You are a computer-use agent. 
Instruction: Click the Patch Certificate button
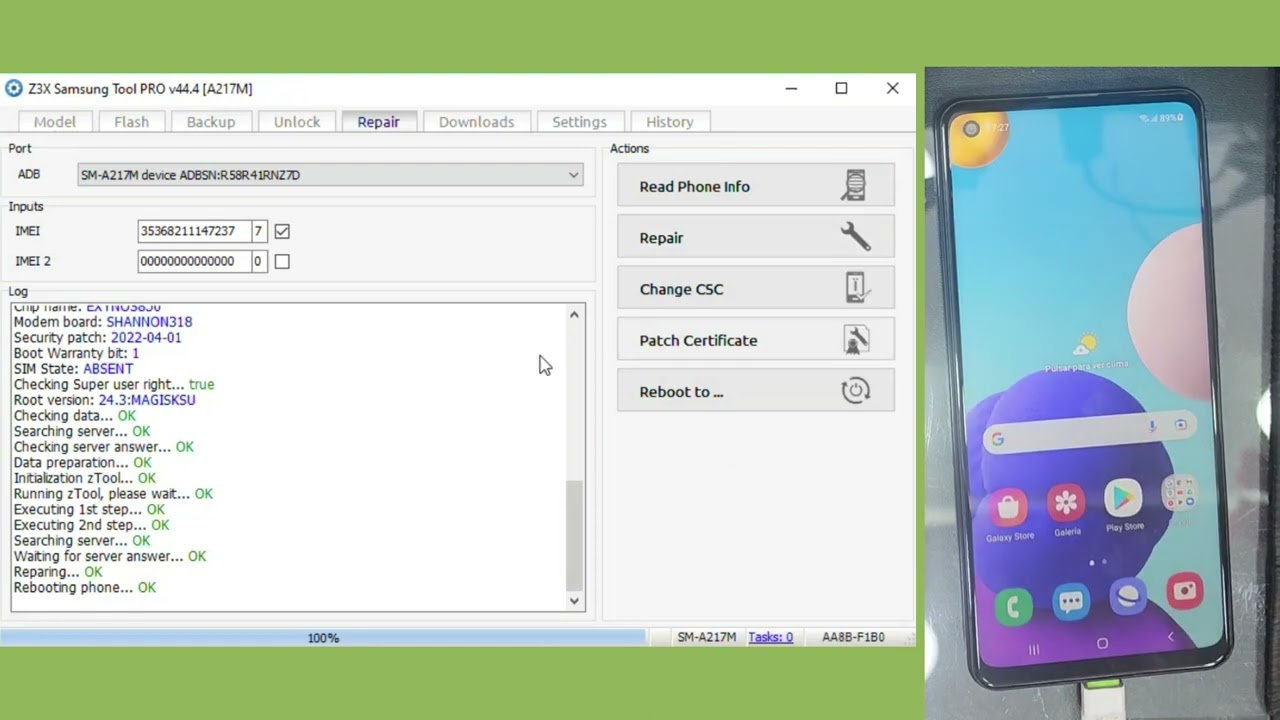(756, 340)
